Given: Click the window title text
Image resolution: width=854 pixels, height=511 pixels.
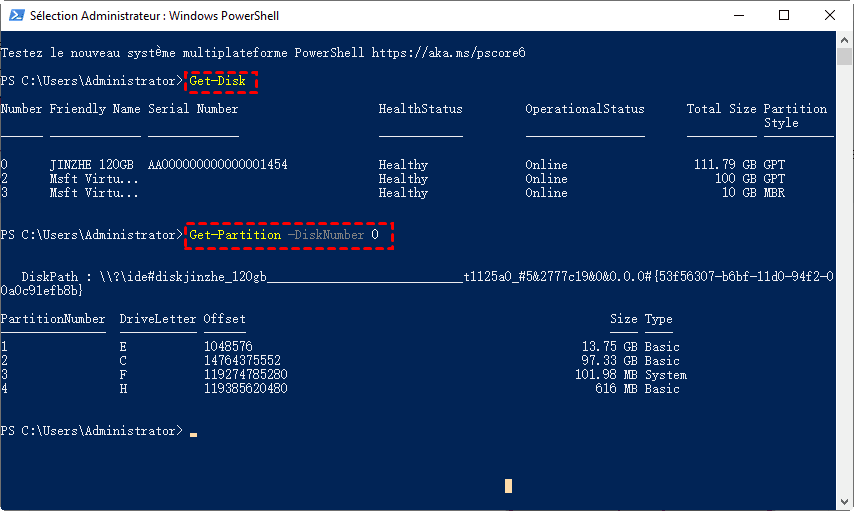Looking at the screenshot, I should click(x=155, y=16).
